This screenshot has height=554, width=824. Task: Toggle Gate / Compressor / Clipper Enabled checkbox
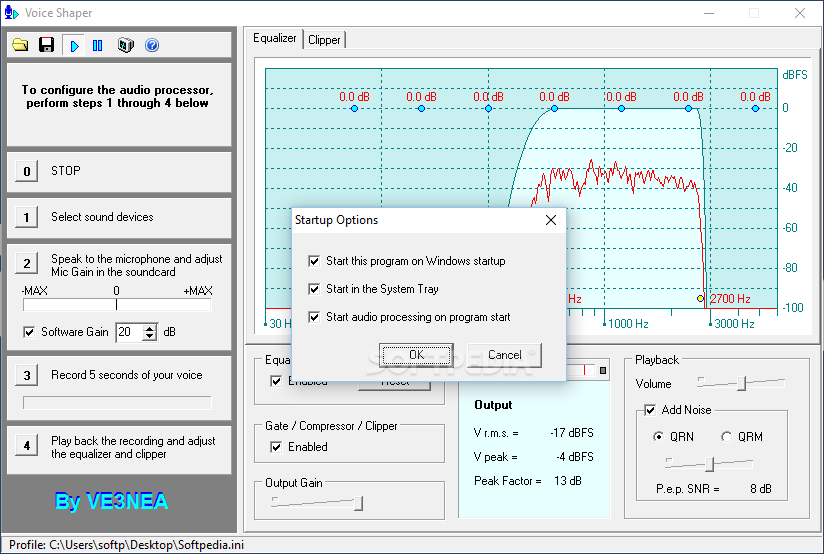tap(276, 447)
